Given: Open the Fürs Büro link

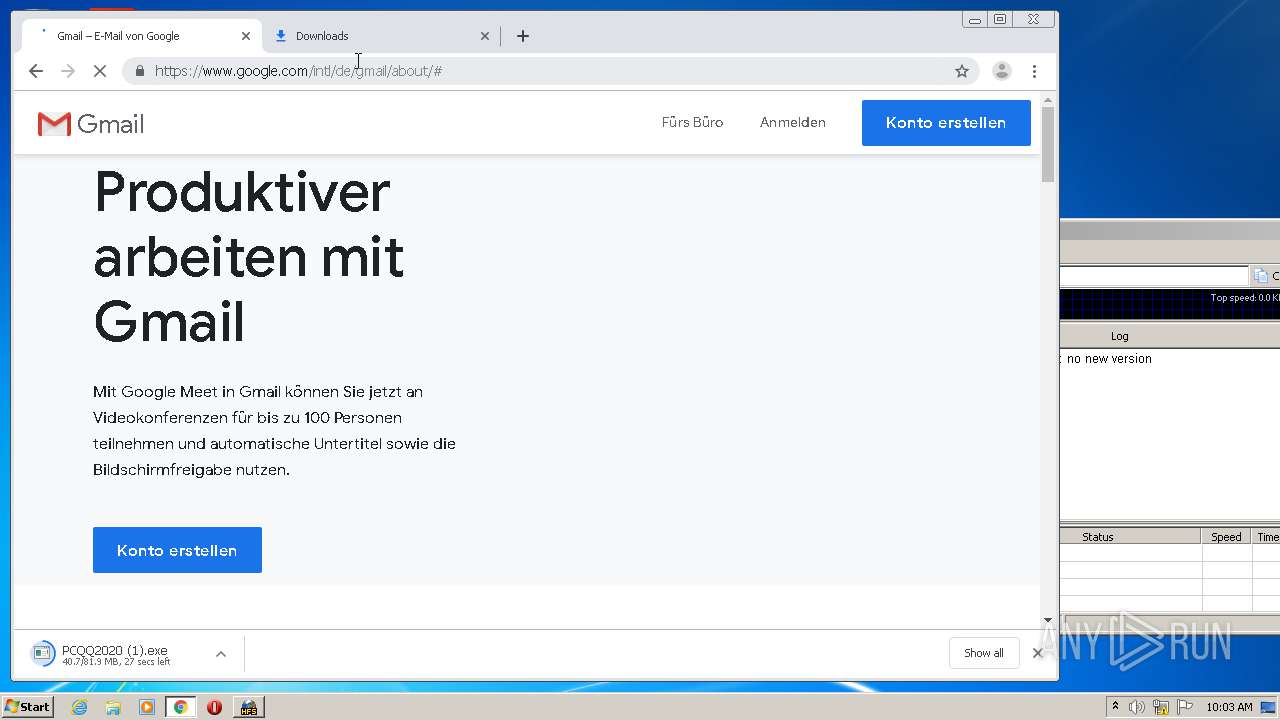Looking at the screenshot, I should coord(692,122).
